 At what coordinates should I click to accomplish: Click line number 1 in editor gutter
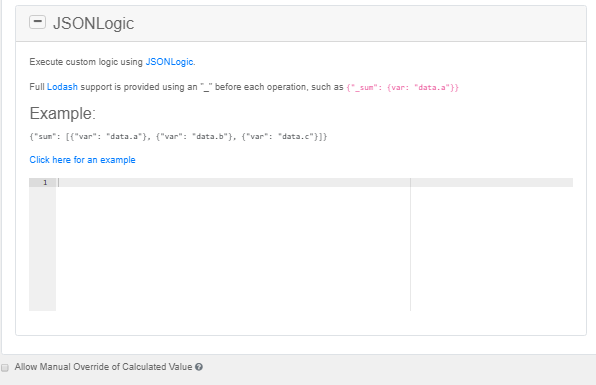[45, 183]
